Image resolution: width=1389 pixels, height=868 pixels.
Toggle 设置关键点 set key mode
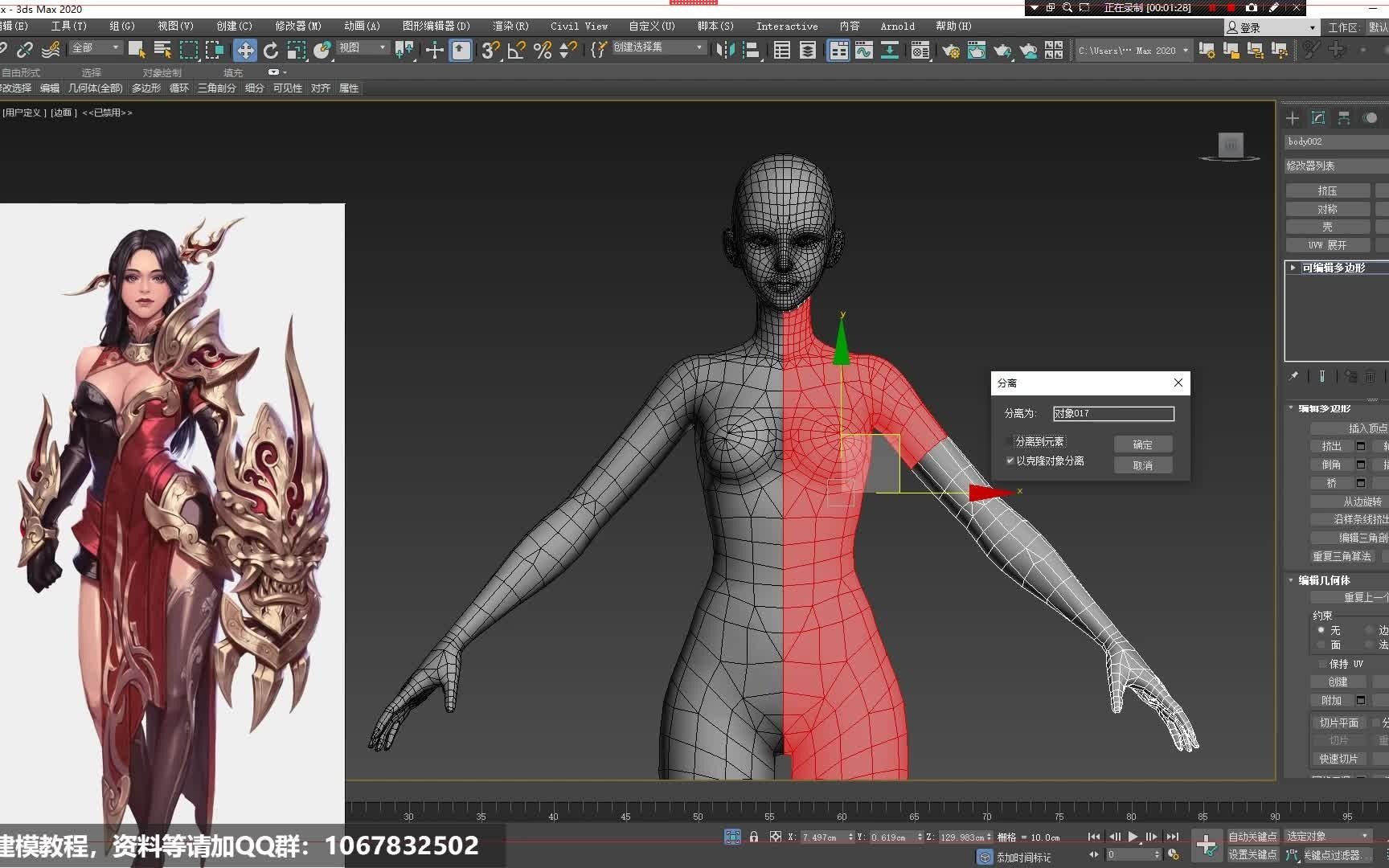1252,854
